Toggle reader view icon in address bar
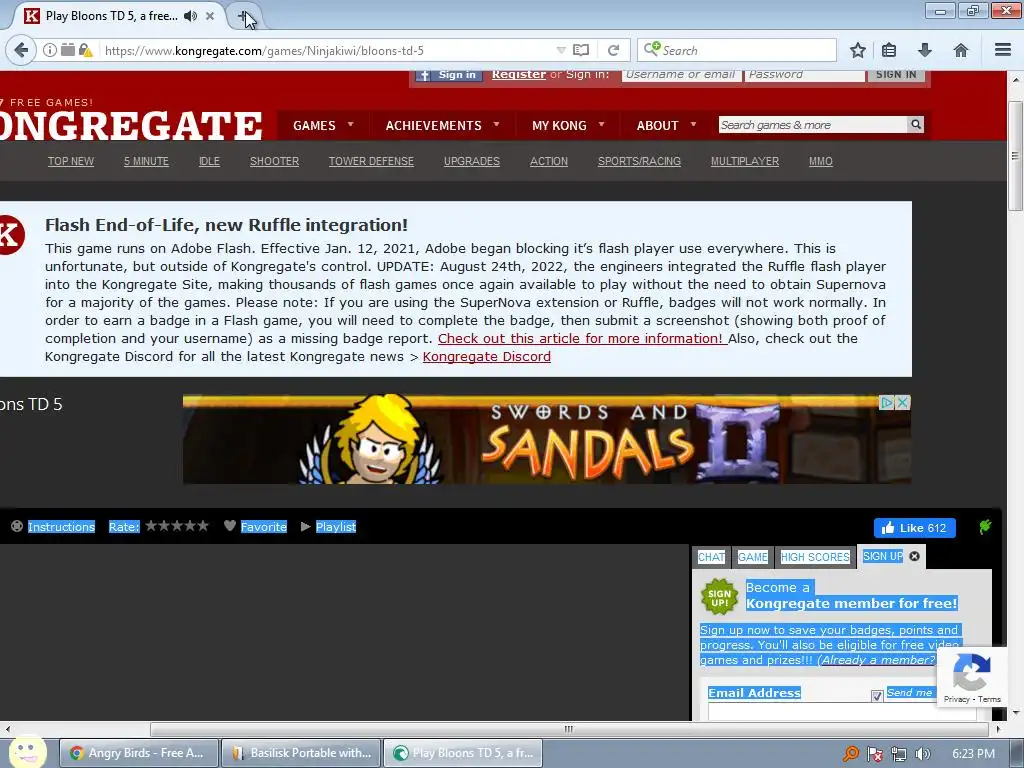1024x768 pixels. pos(581,50)
